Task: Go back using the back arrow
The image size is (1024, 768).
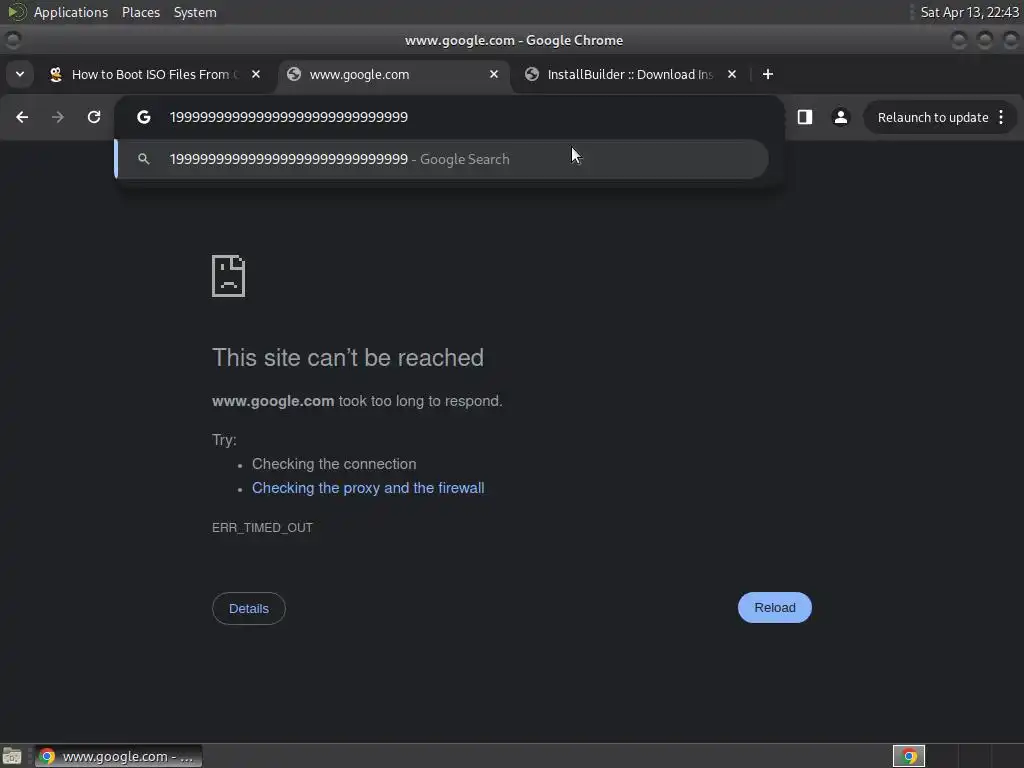Action: pos(22,117)
